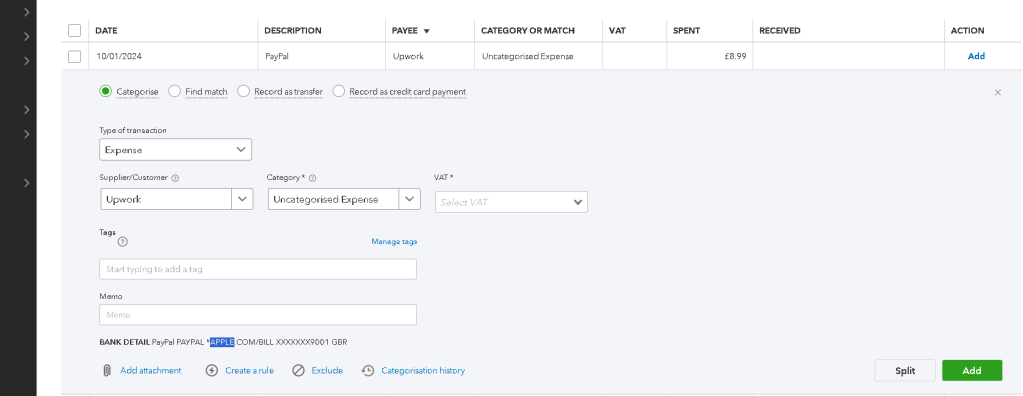Viewport: 1023px width, 396px height.
Task: Click the Split button
Action: pos(905,371)
